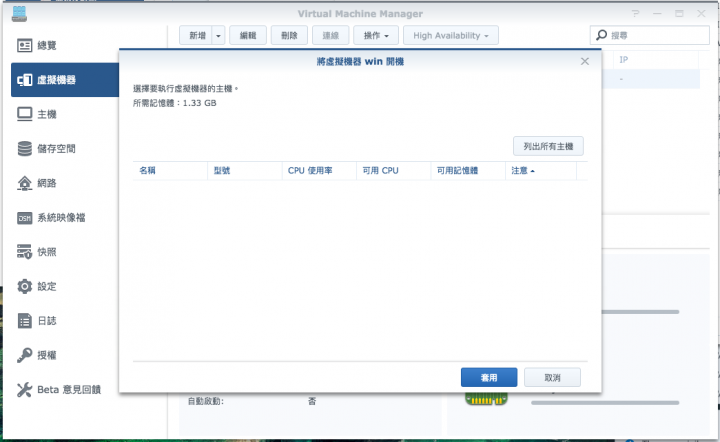Image resolution: width=720 pixels, height=442 pixels.
Task: Click the 取消 cancel button
Action: tap(552, 377)
